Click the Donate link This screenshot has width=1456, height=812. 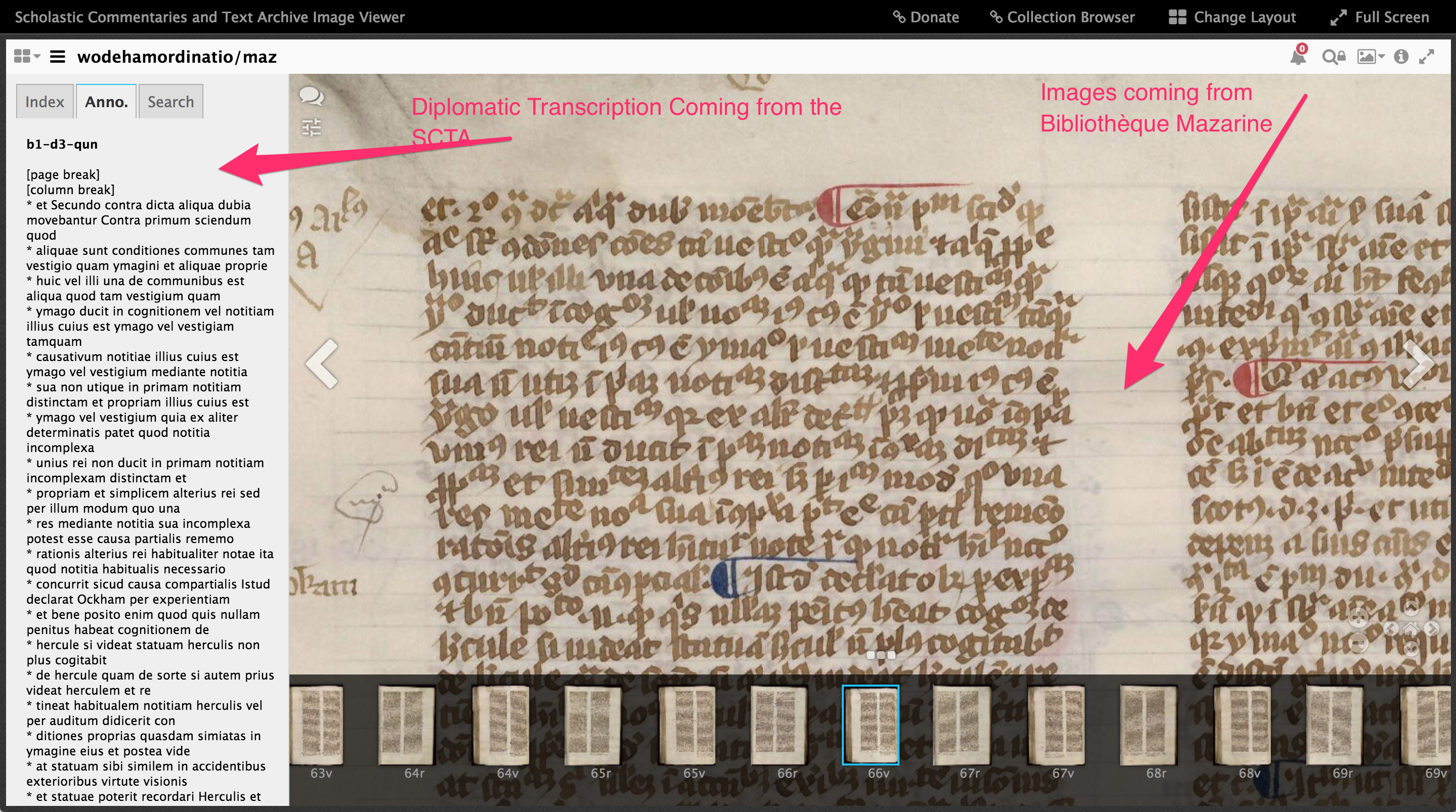tap(926, 17)
